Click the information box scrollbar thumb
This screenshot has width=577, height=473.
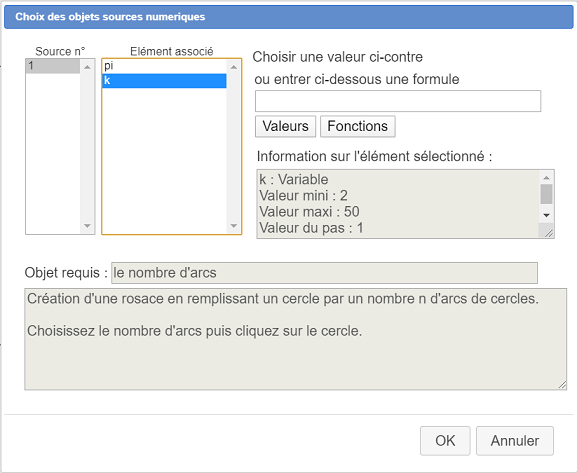click(x=546, y=194)
